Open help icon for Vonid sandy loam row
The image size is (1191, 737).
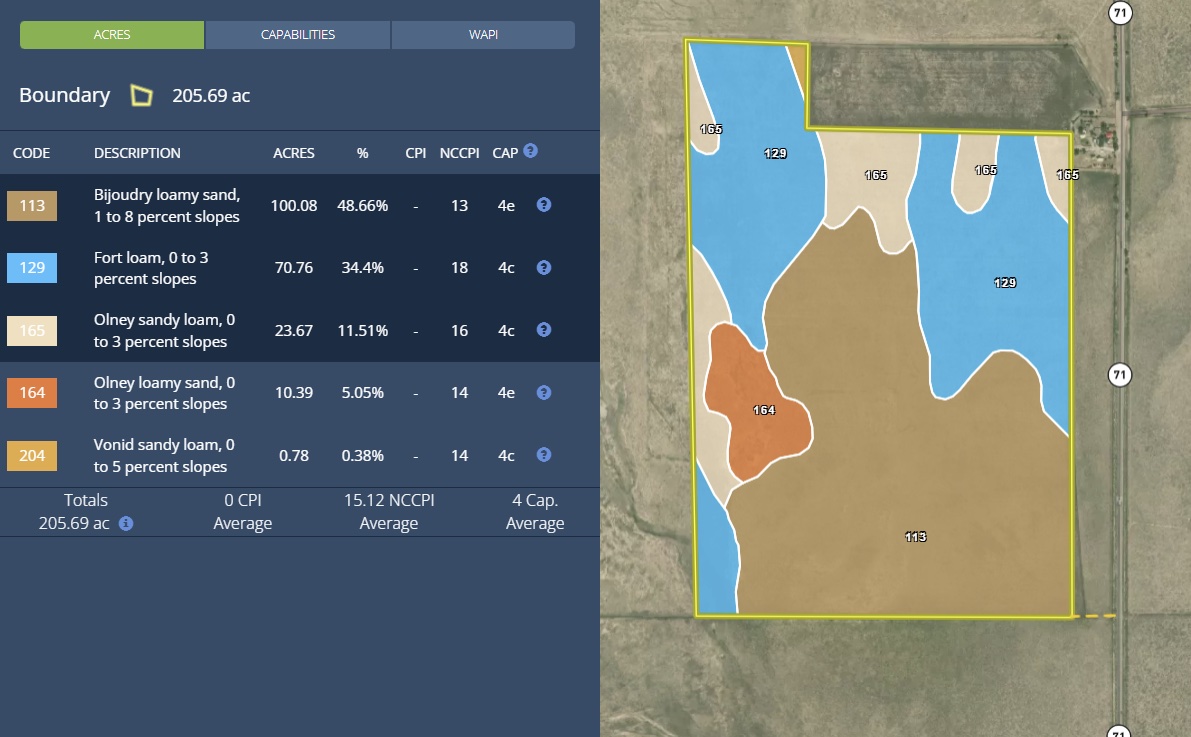click(x=544, y=455)
